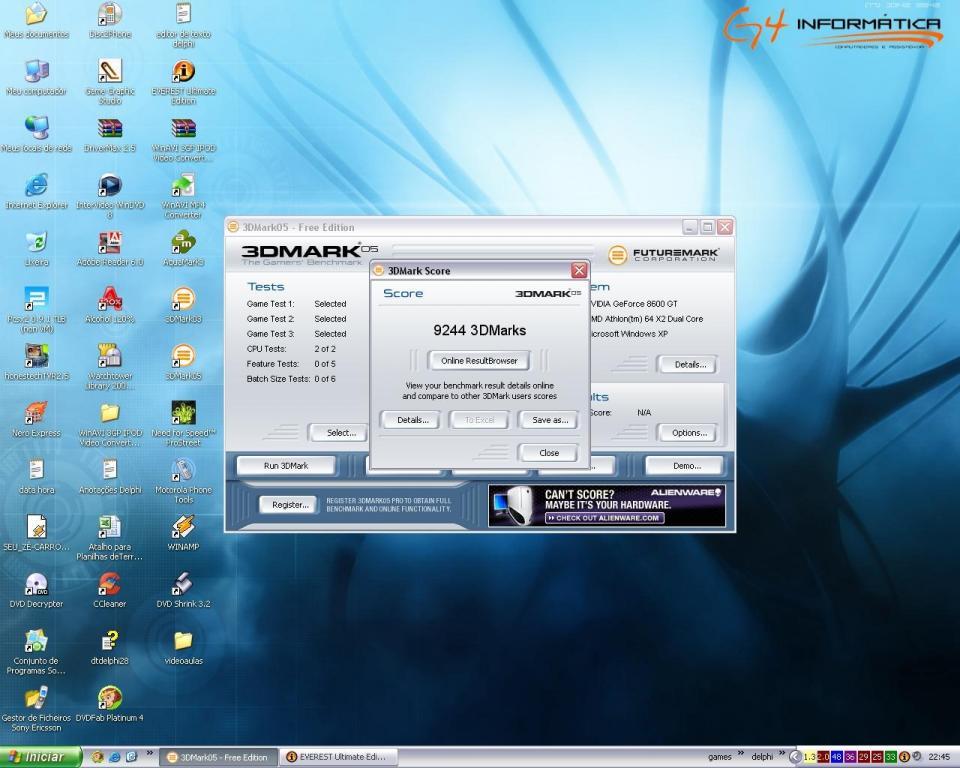The height and width of the screenshot is (768, 960).
Task: Select the Anotações Delphi document icon
Action: click(110, 476)
